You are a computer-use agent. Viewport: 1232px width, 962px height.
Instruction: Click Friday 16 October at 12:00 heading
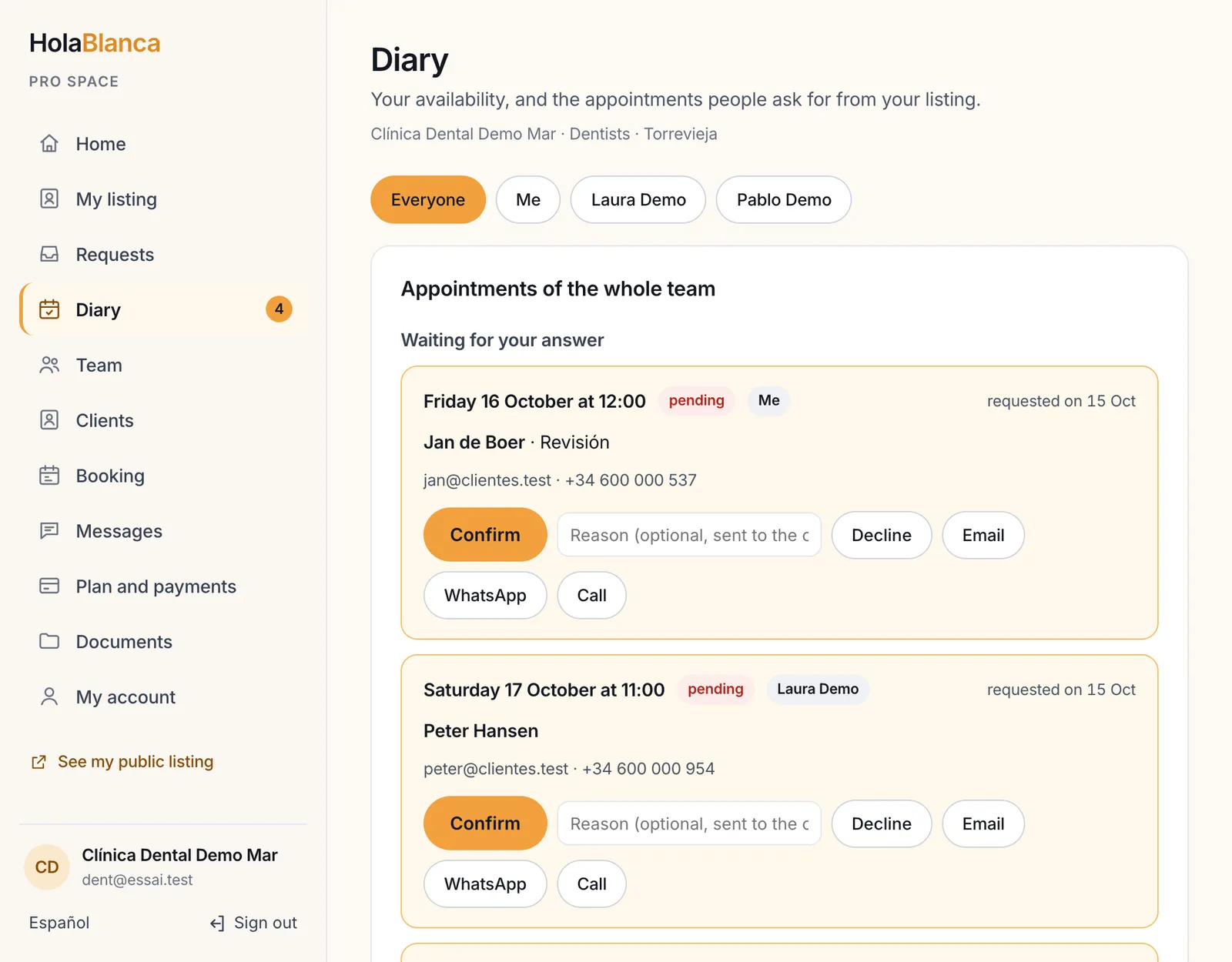534,402
